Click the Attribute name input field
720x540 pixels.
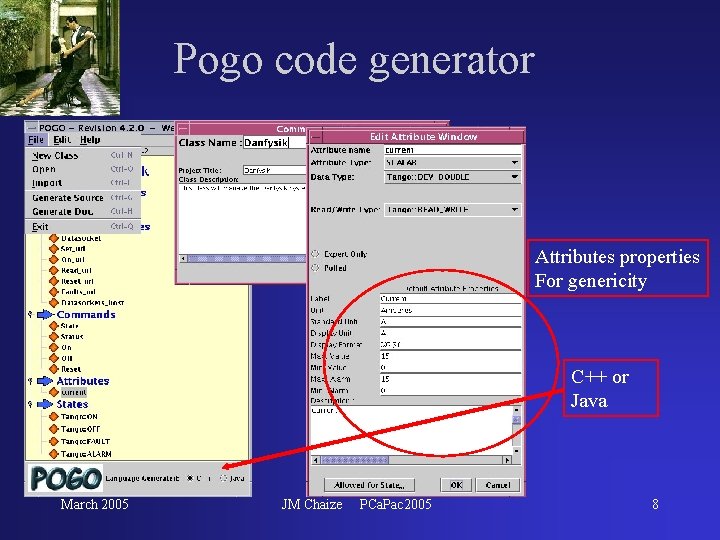[452, 150]
